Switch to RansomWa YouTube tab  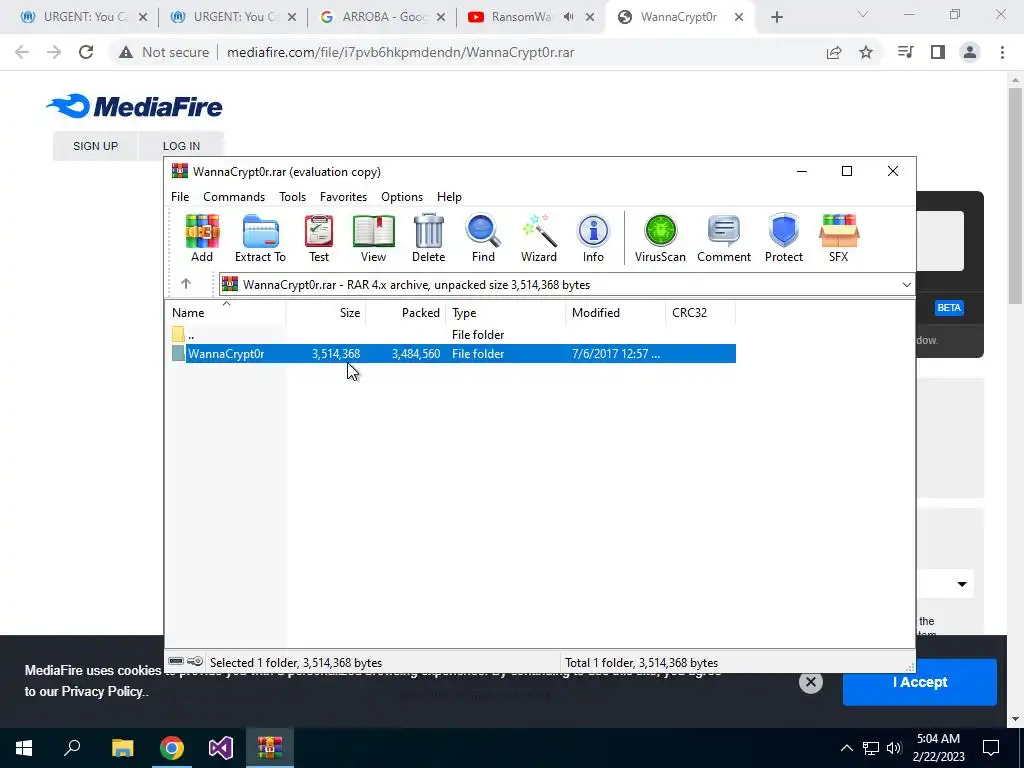[530, 17]
